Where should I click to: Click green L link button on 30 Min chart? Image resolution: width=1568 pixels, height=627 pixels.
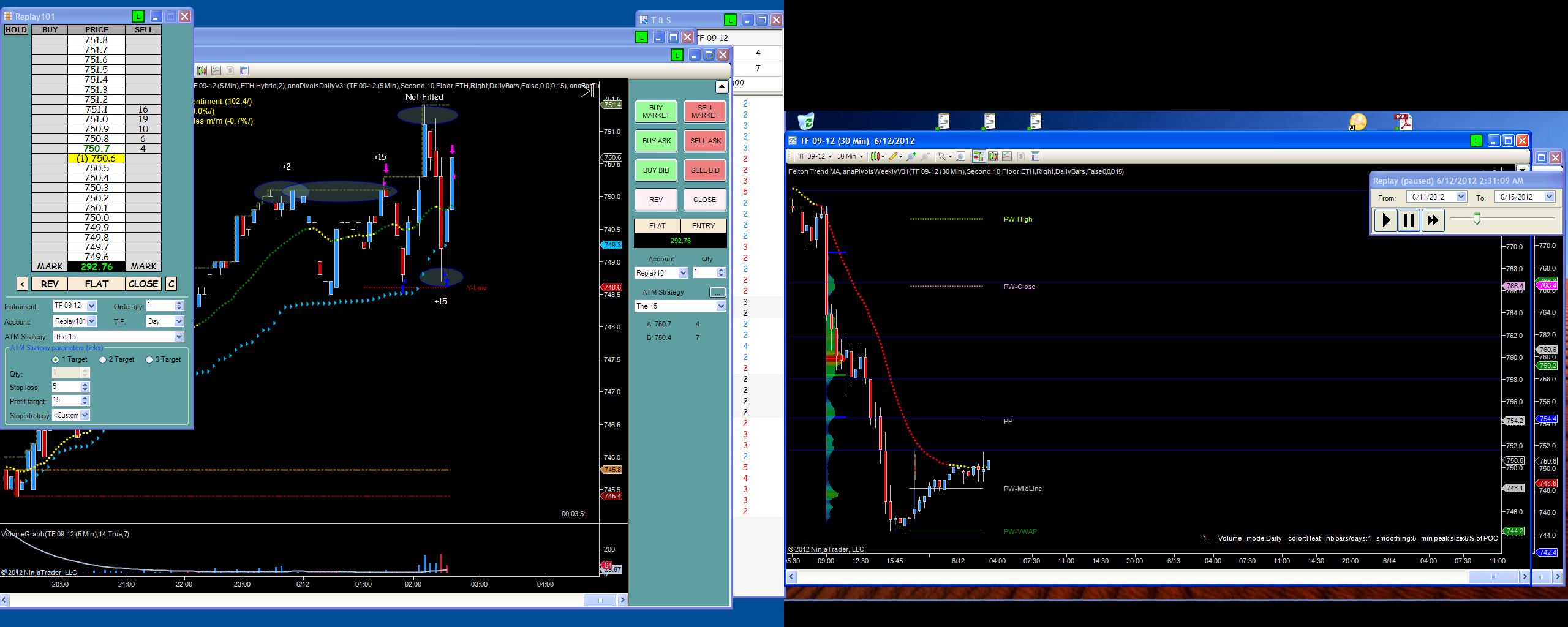click(1477, 141)
